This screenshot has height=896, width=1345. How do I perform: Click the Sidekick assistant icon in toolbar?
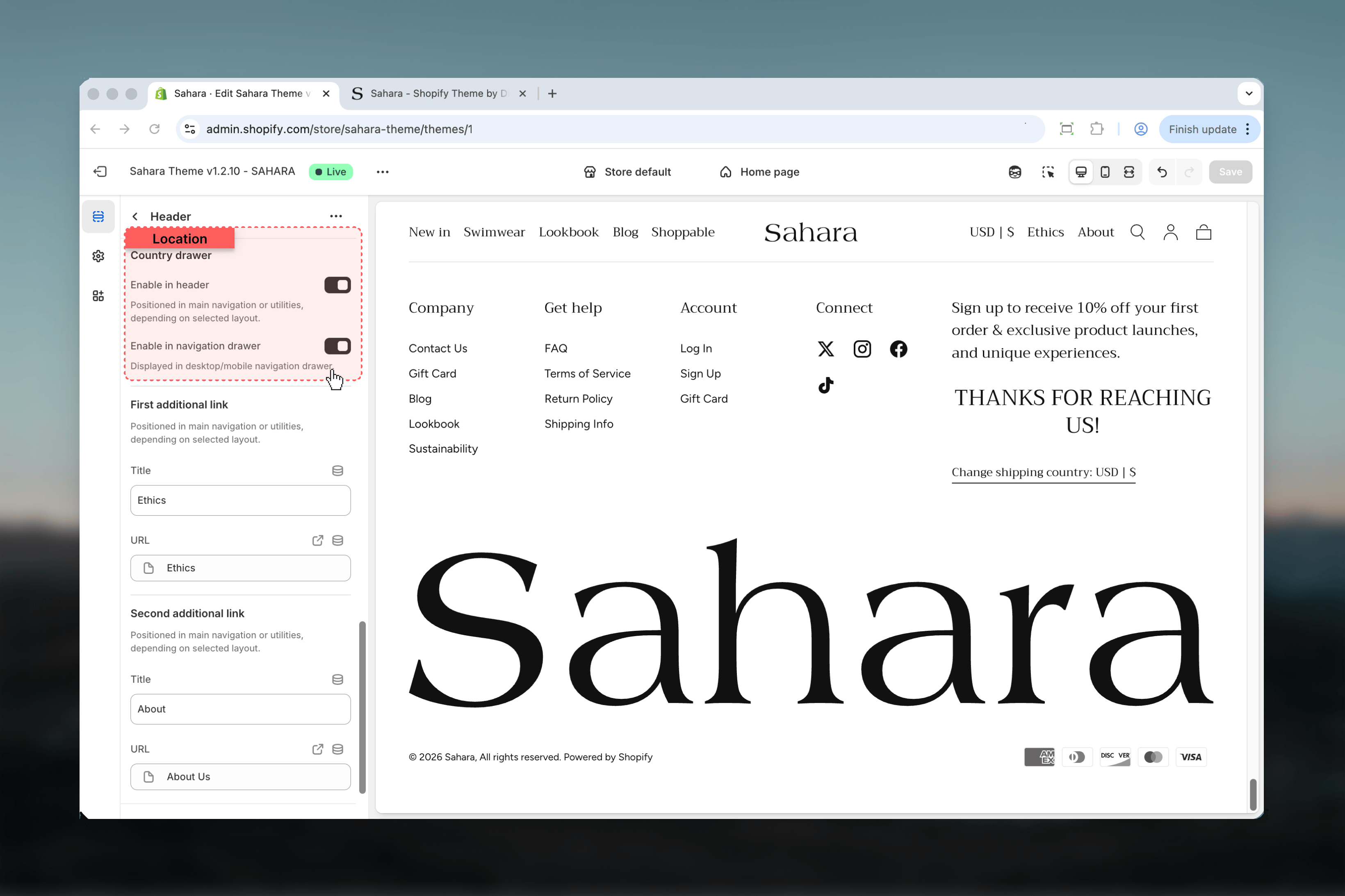click(1014, 172)
